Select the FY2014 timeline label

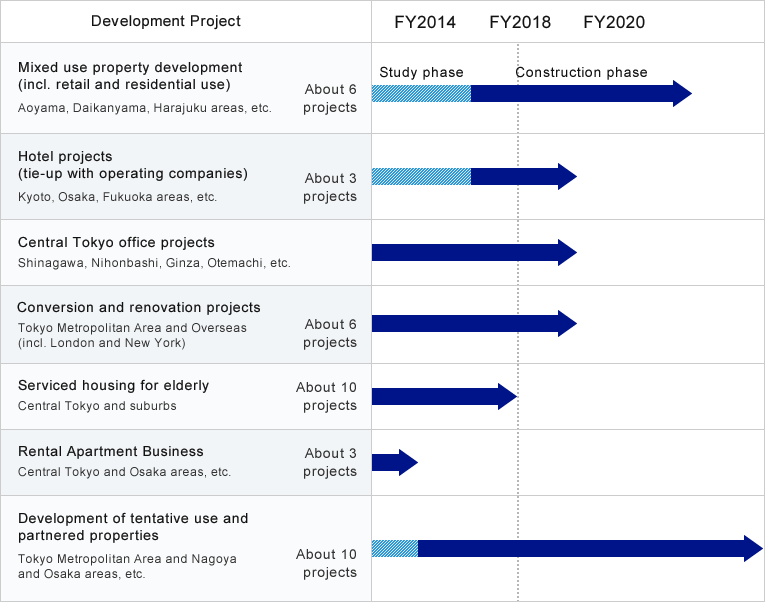(425, 22)
